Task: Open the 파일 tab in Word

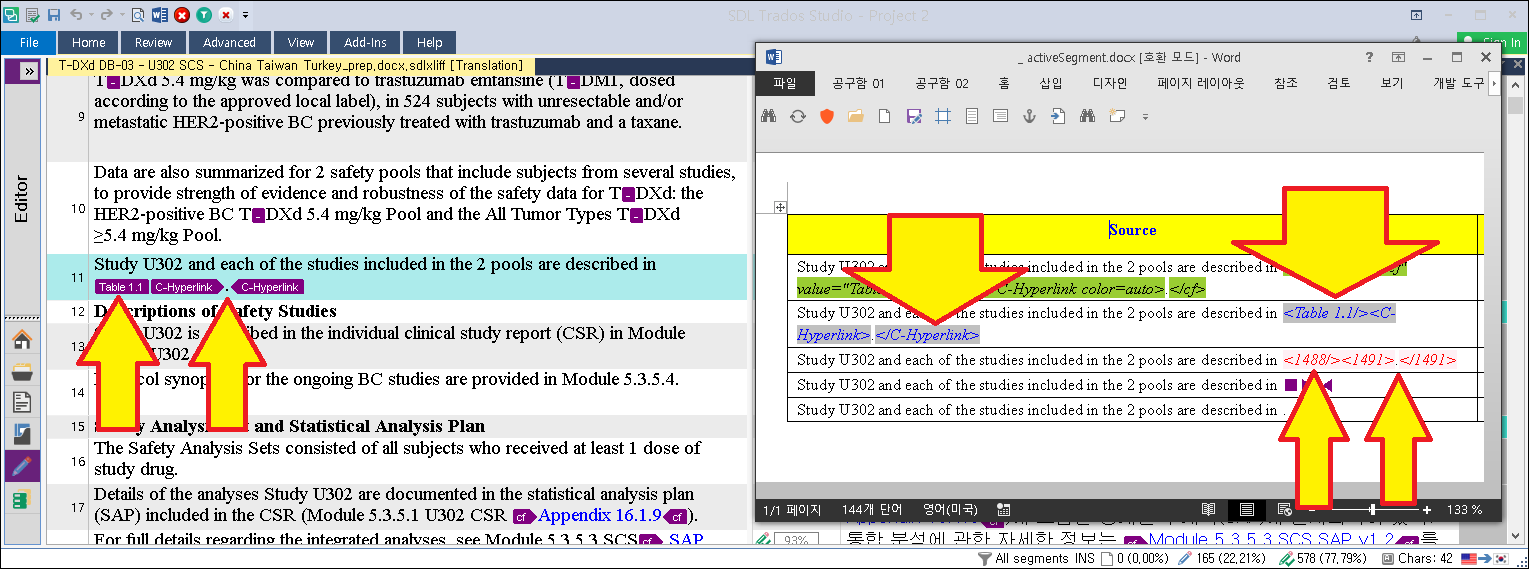Action: [x=785, y=84]
